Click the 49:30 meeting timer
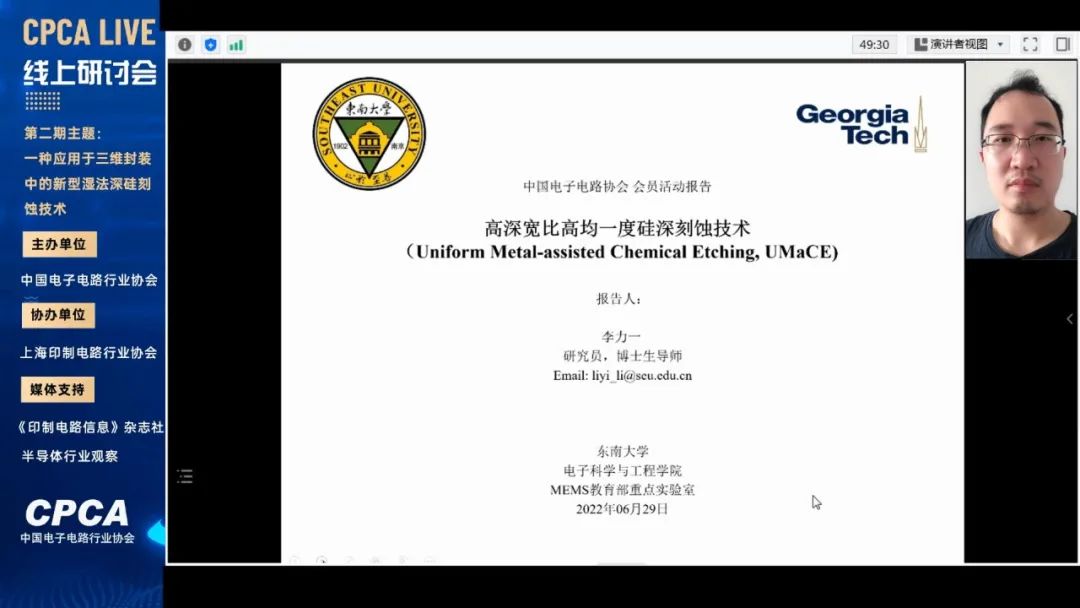 pyautogui.click(x=874, y=44)
